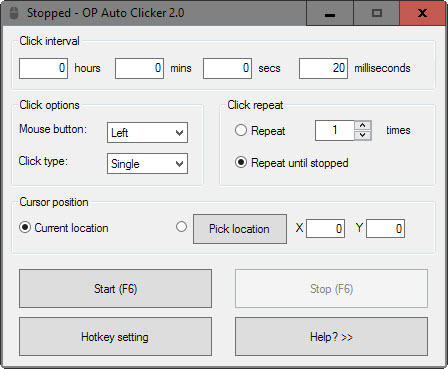Click the 'Cursor position' group label
Screen dimensions: 448x369
54,202
